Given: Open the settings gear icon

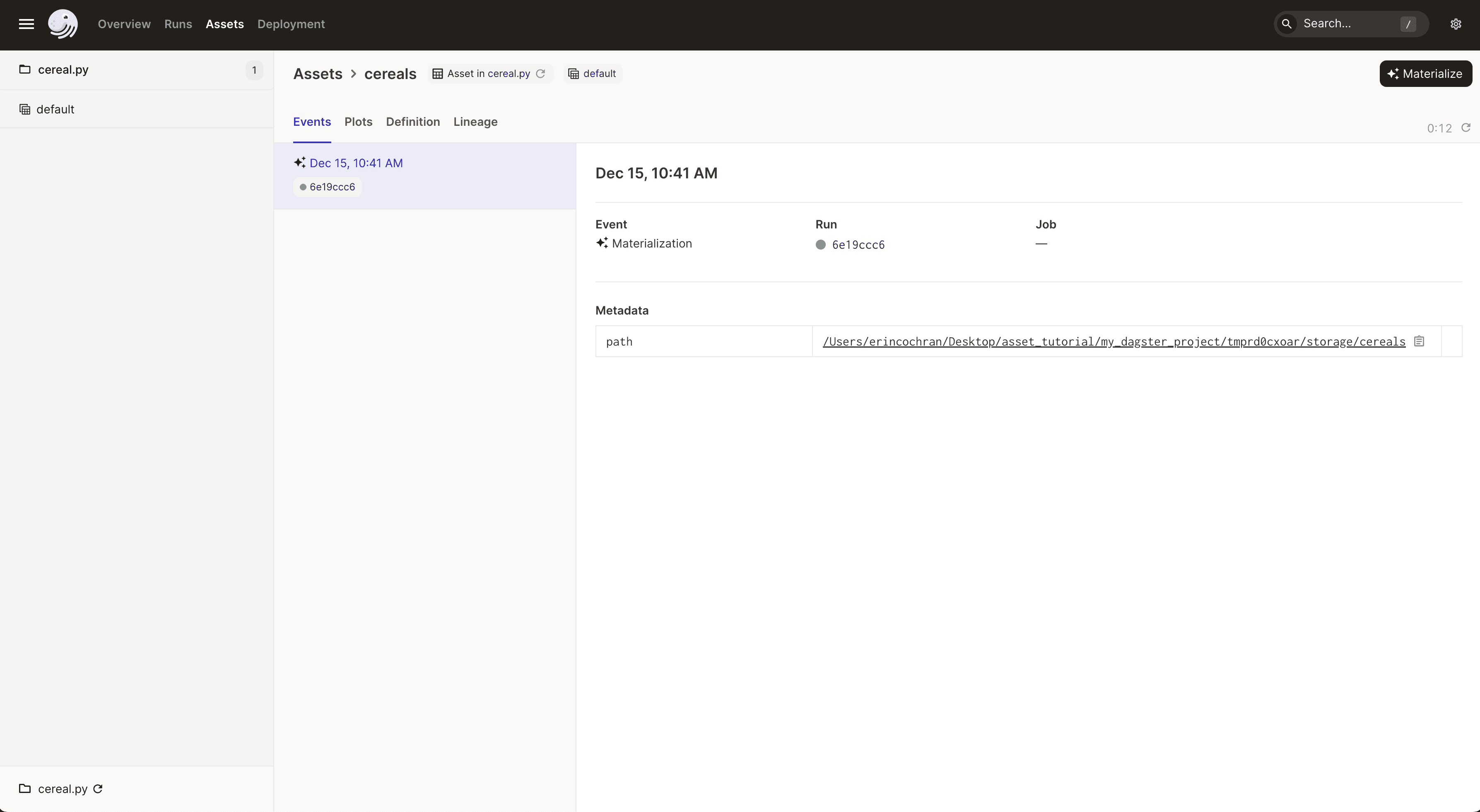Looking at the screenshot, I should (x=1455, y=24).
